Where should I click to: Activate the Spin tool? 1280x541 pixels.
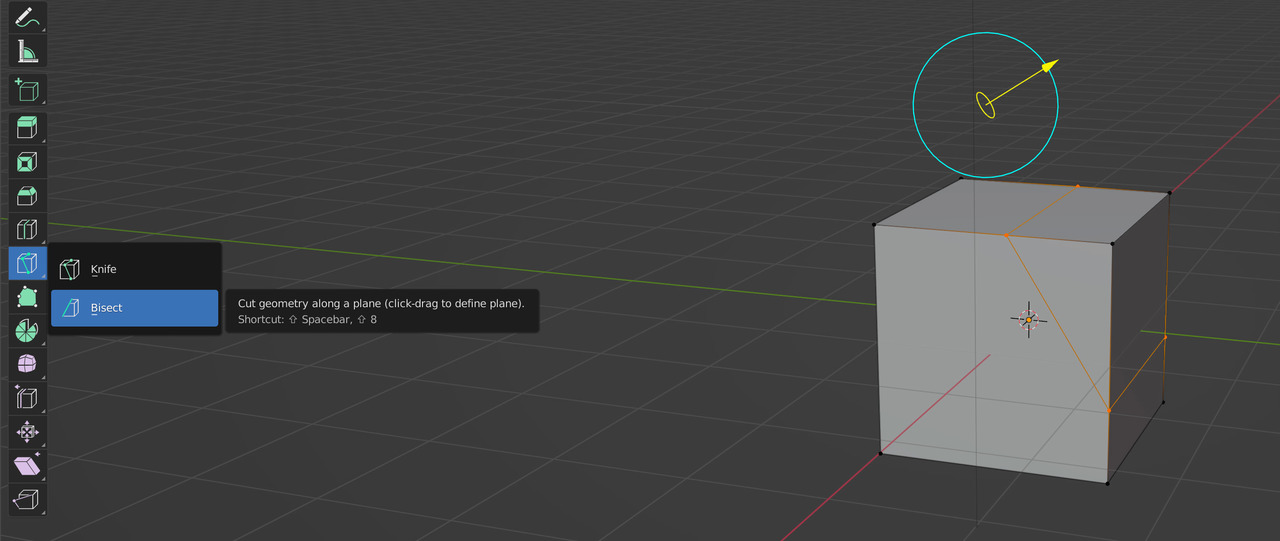27,332
